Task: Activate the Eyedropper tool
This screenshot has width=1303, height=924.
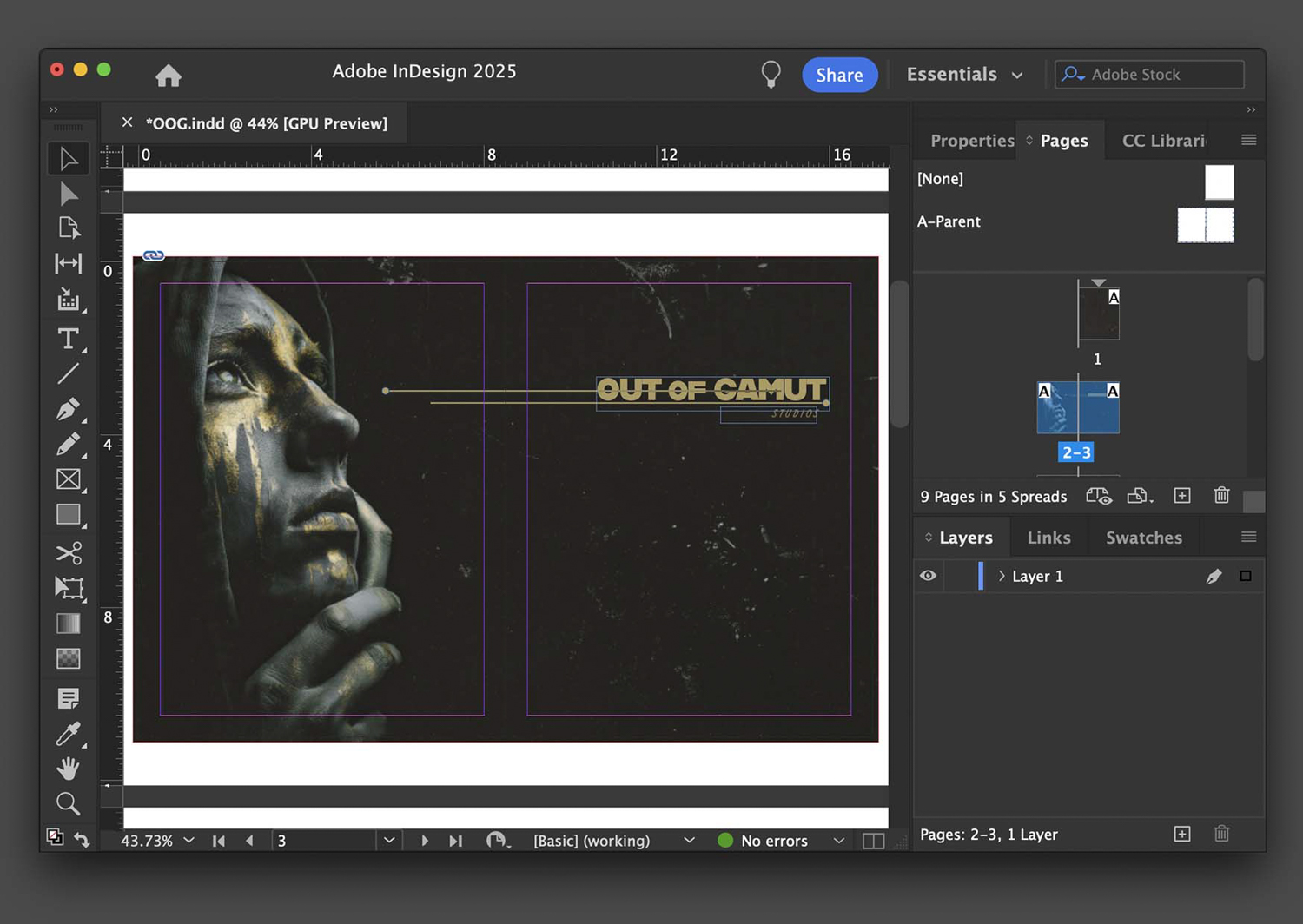Action: 68,734
